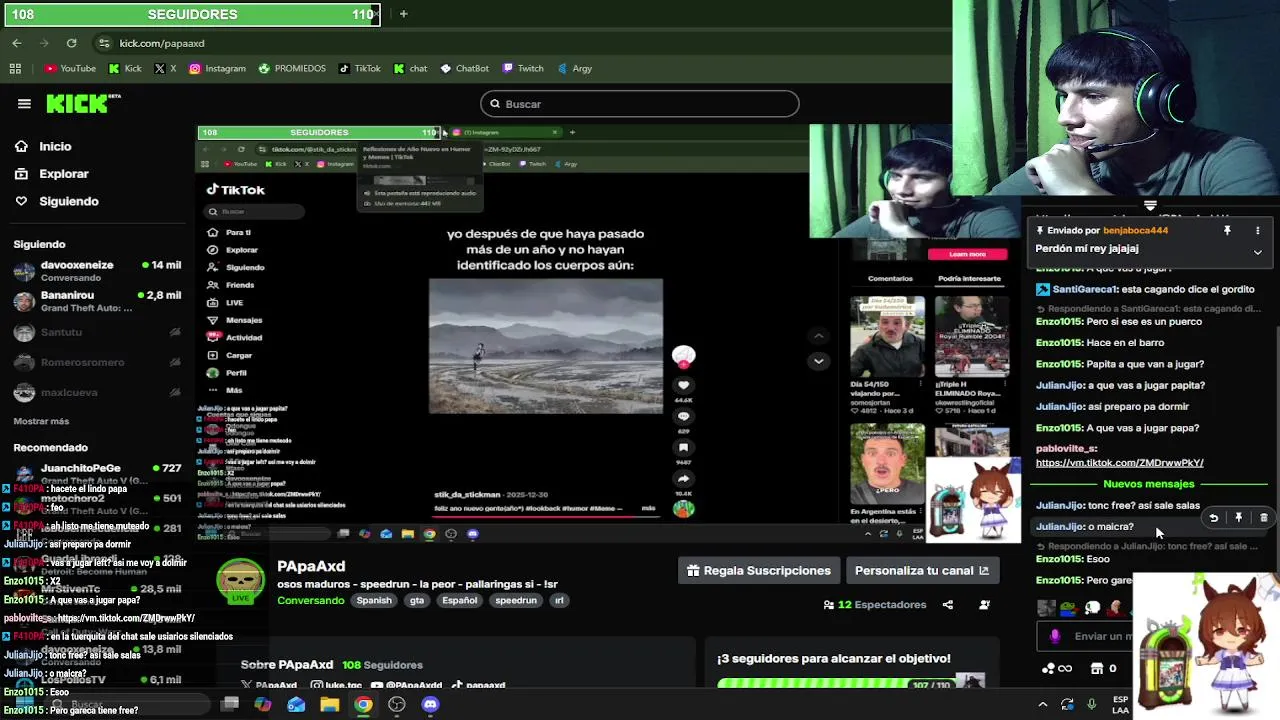Screen dimensions: 1280x720
Task: Expand pinned message chevron
Action: (x=1257, y=252)
